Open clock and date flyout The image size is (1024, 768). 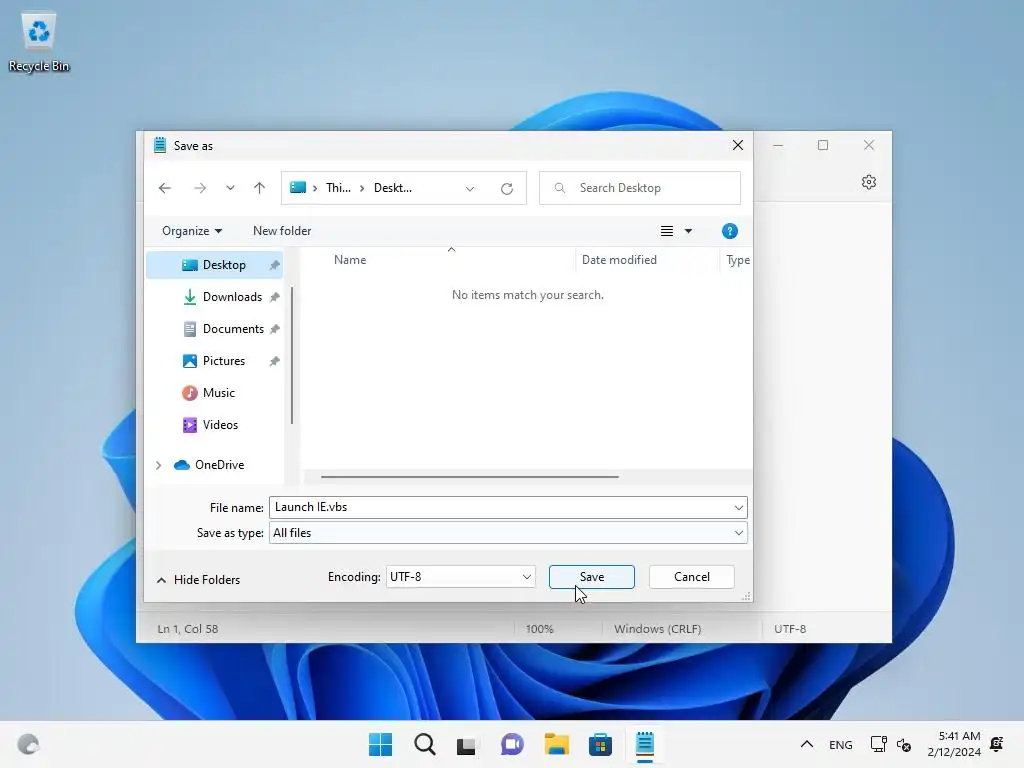click(x=953, y=744)
